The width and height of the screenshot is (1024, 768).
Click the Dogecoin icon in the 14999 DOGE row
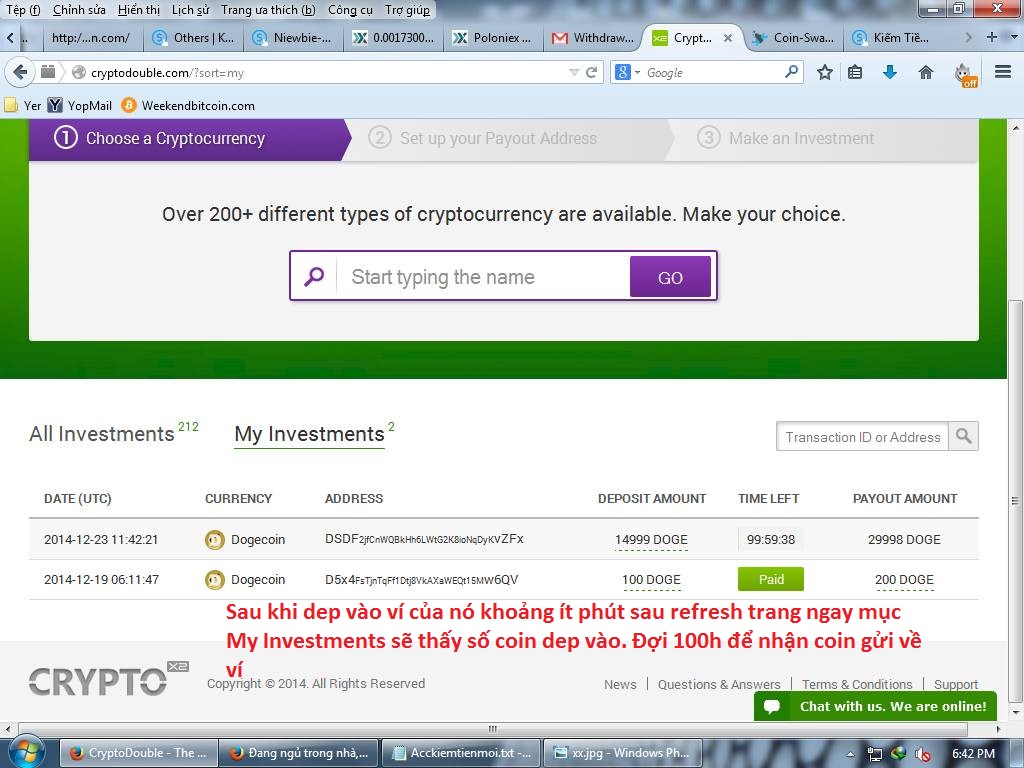point(214,540)
